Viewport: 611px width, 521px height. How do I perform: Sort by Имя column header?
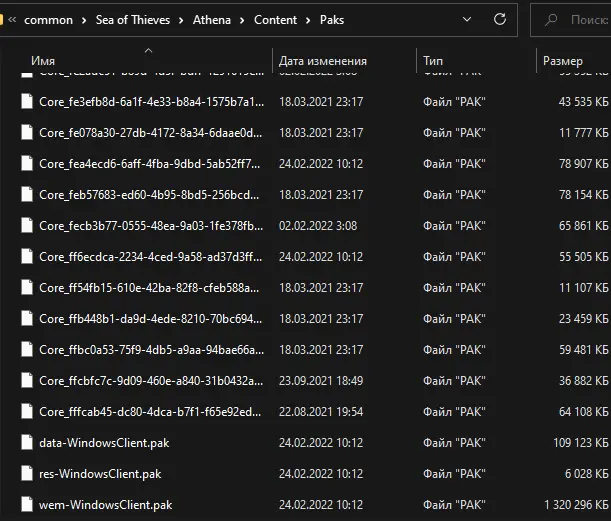tap(43, 61)
